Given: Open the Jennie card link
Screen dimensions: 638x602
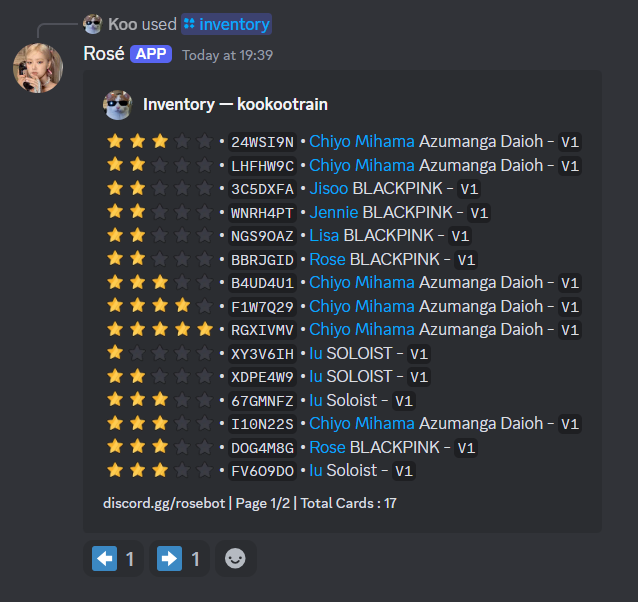Looking at the screenshot, I should click(x=334, y=212).
